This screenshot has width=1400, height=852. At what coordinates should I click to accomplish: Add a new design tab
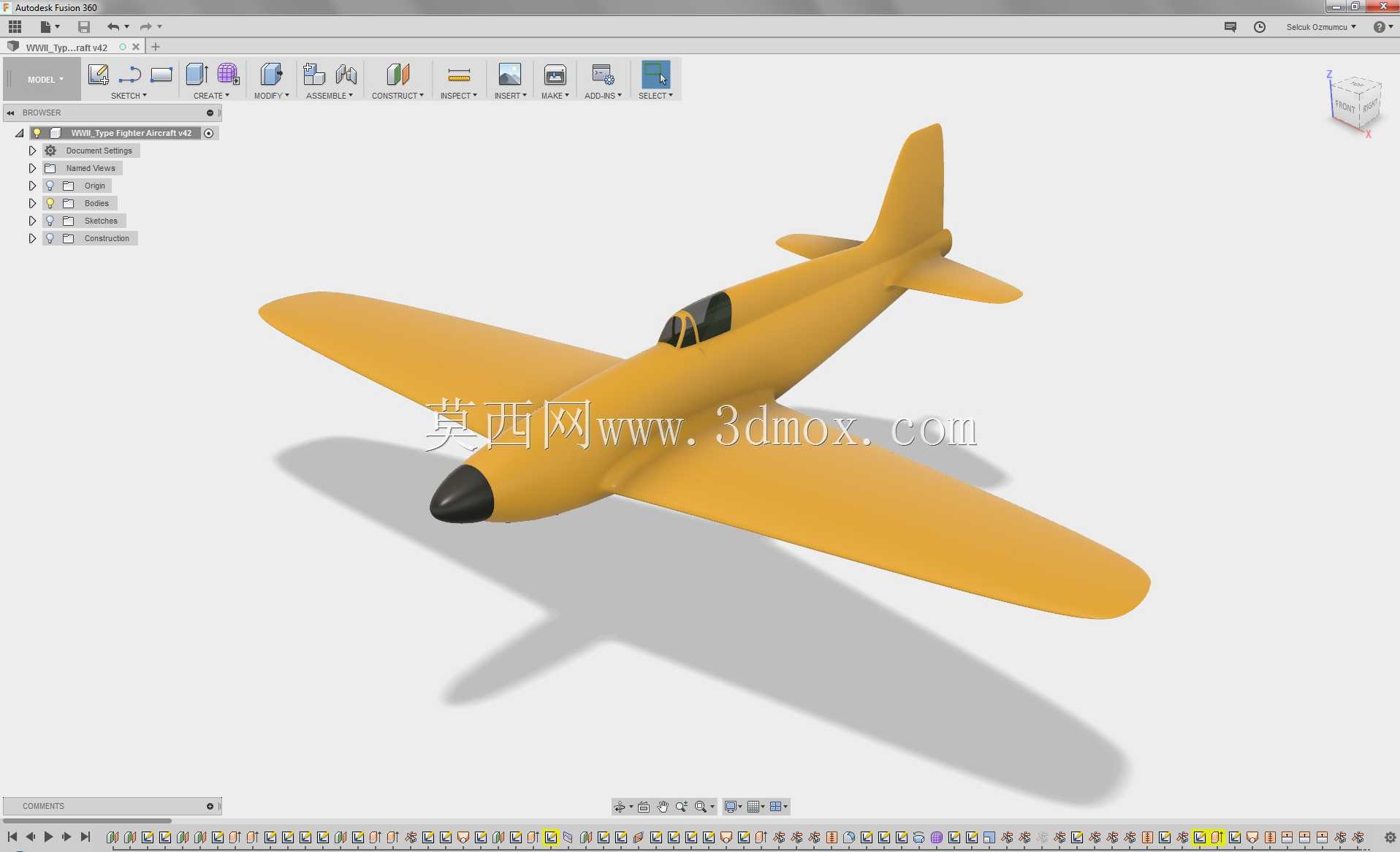pyautogui.click(x=155, y=47)
